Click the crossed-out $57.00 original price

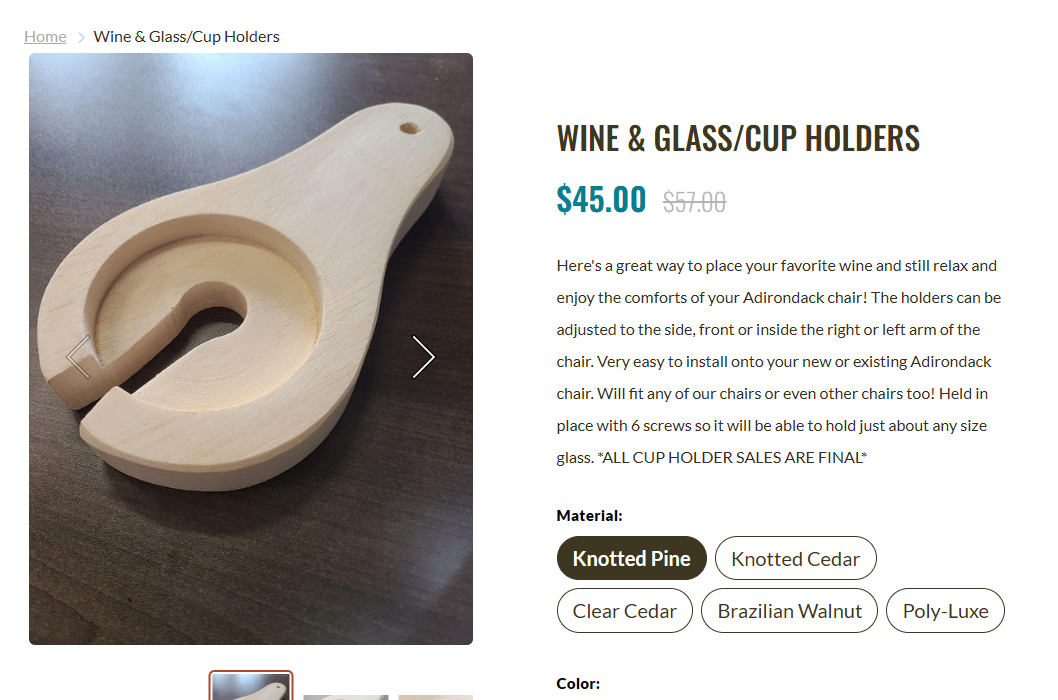pos(694,203)
